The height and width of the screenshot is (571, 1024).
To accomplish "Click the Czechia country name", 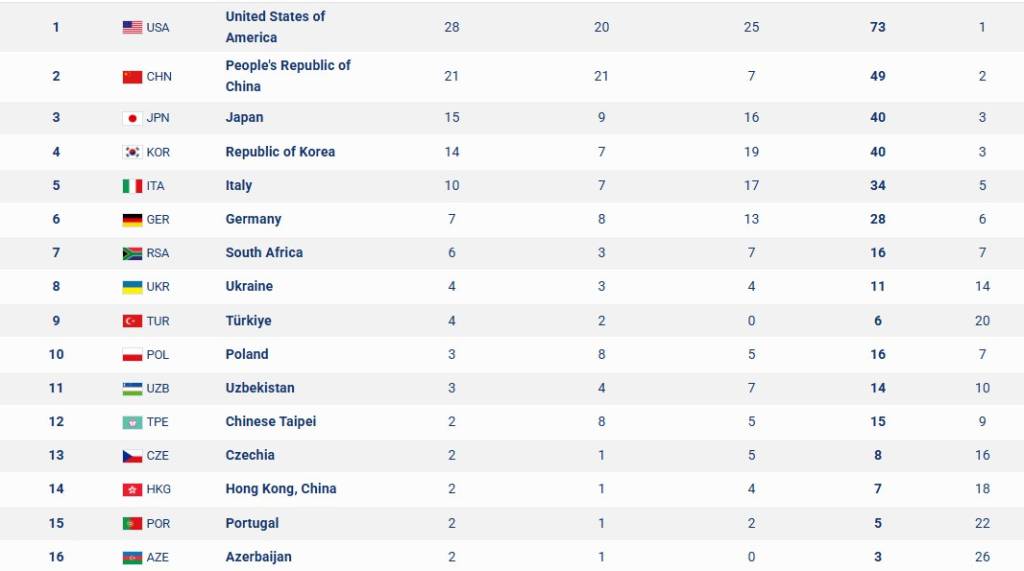I will pyautogui.click(x=250, y=455).
